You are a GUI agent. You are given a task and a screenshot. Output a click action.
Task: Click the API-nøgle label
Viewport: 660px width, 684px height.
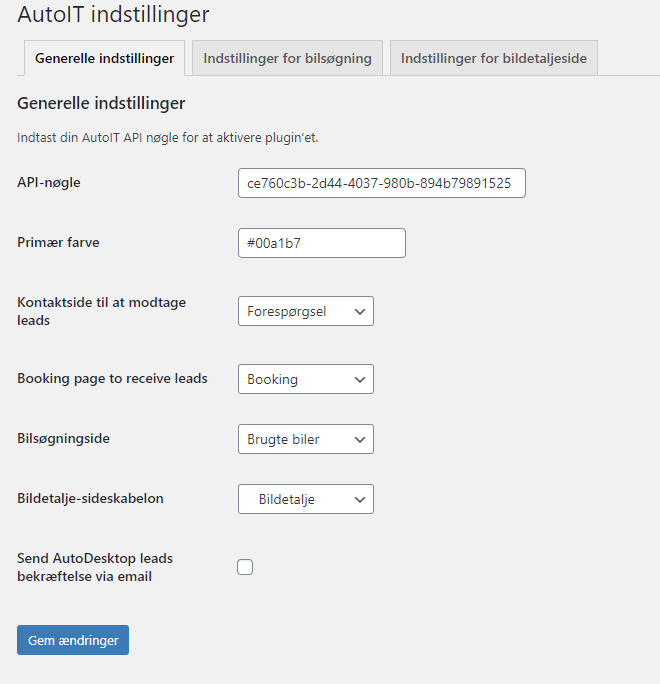click(49, 182)
